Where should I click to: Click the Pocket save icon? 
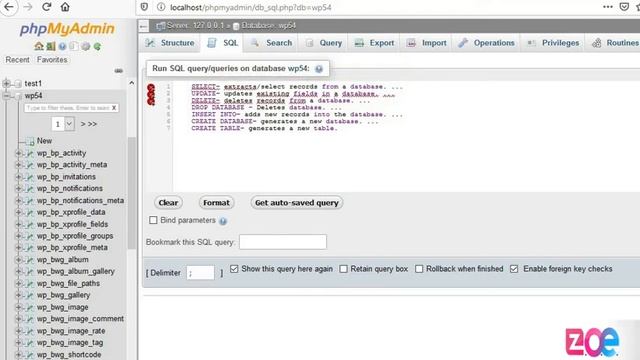click(624, 7)
